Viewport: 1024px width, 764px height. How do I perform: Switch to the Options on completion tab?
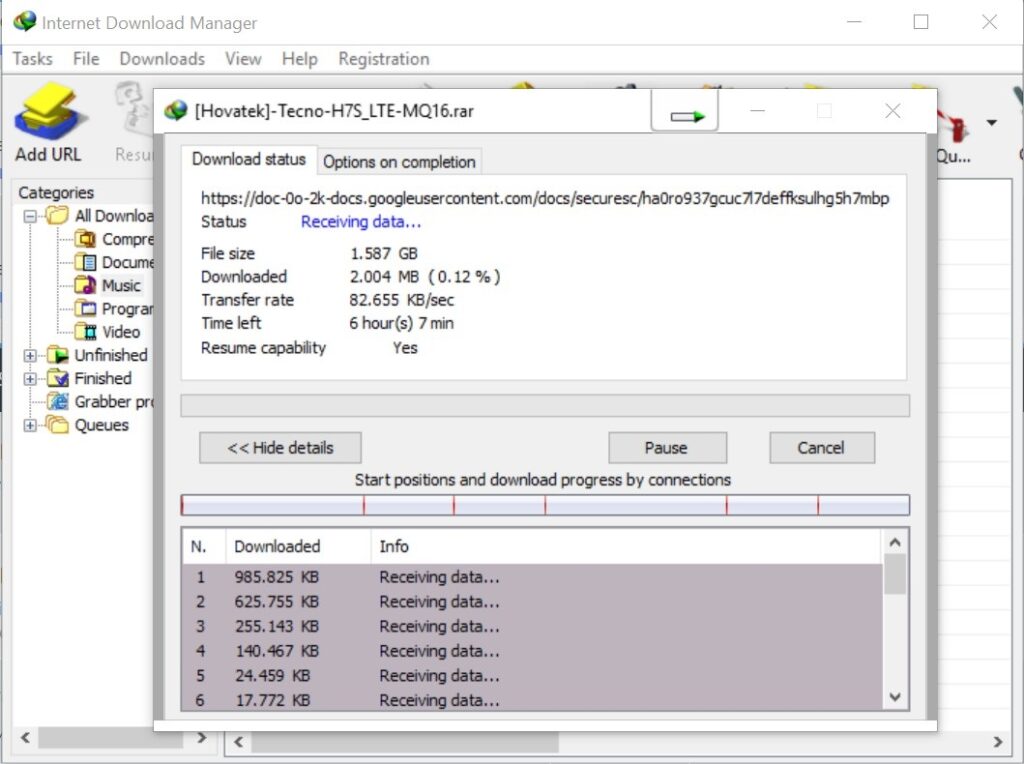(399, 161)
